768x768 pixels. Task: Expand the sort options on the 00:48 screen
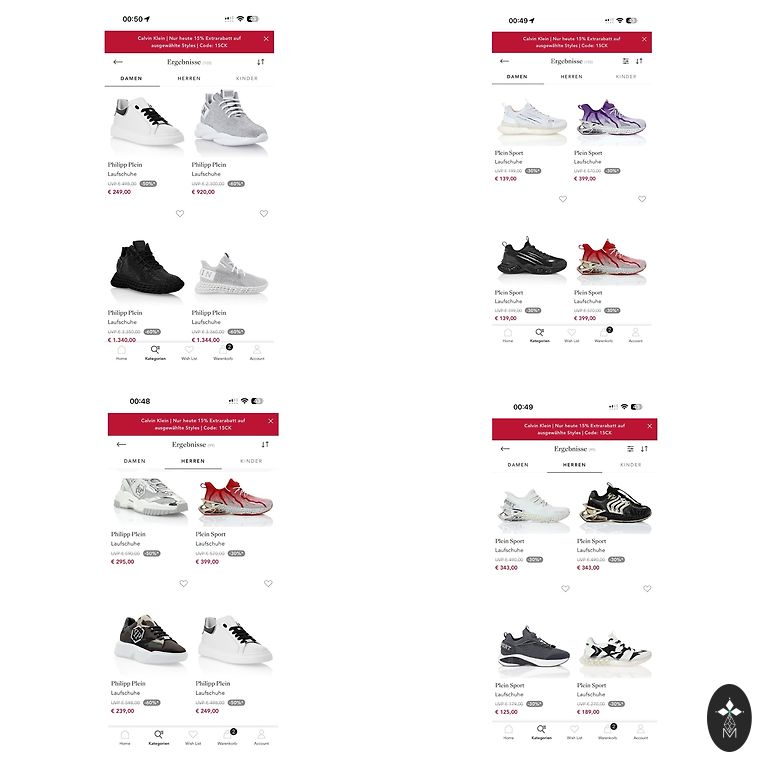pyautogui.click(x=265, y=444)
